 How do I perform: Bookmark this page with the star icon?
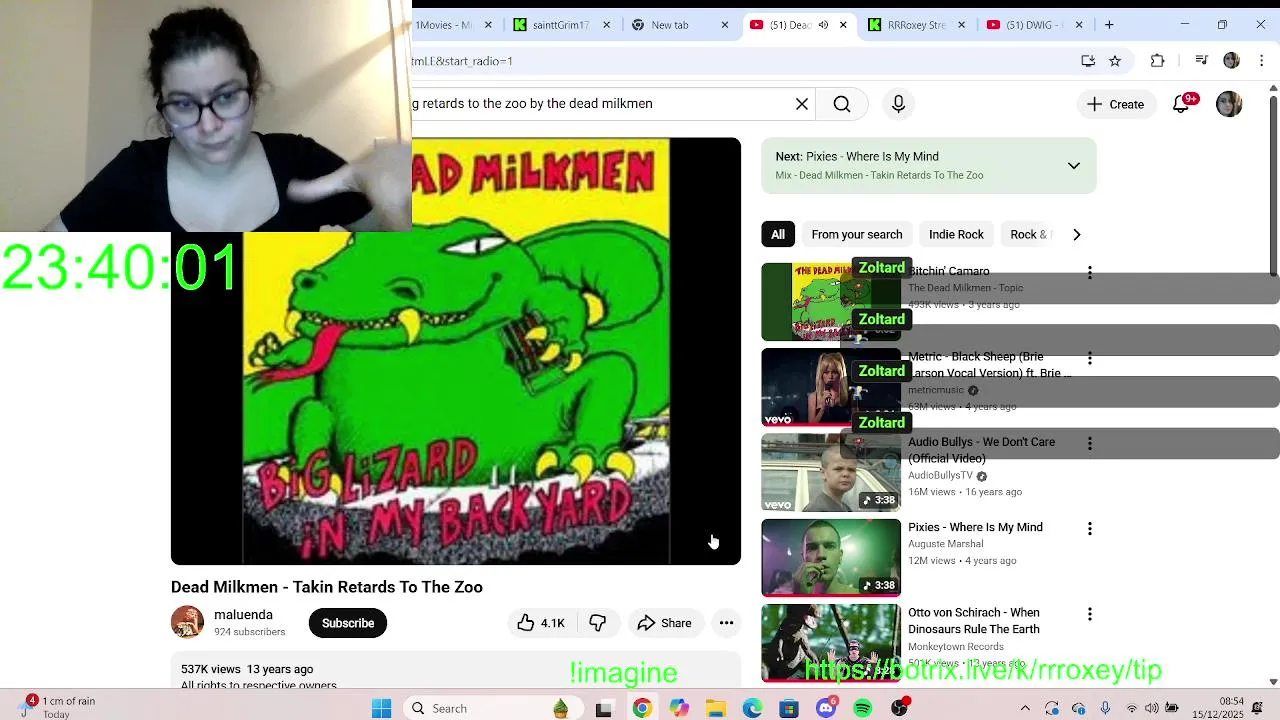(x=1115, y=61)
